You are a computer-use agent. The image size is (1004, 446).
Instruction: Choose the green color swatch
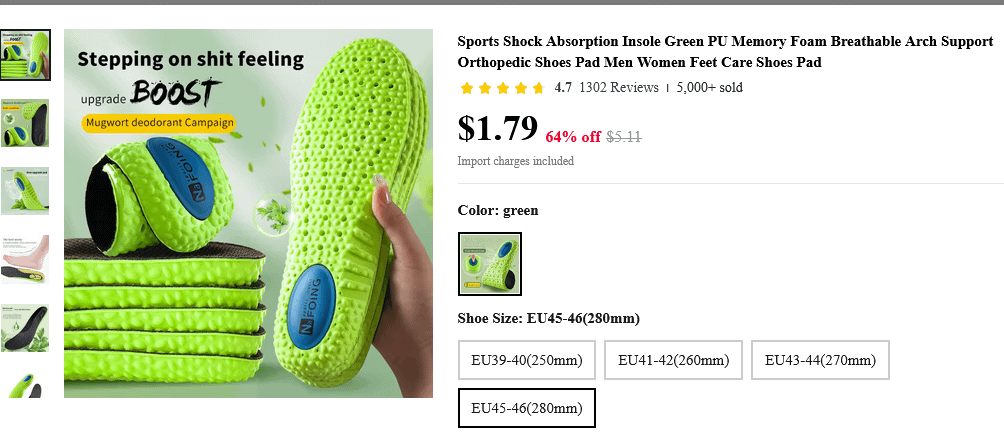490,264
